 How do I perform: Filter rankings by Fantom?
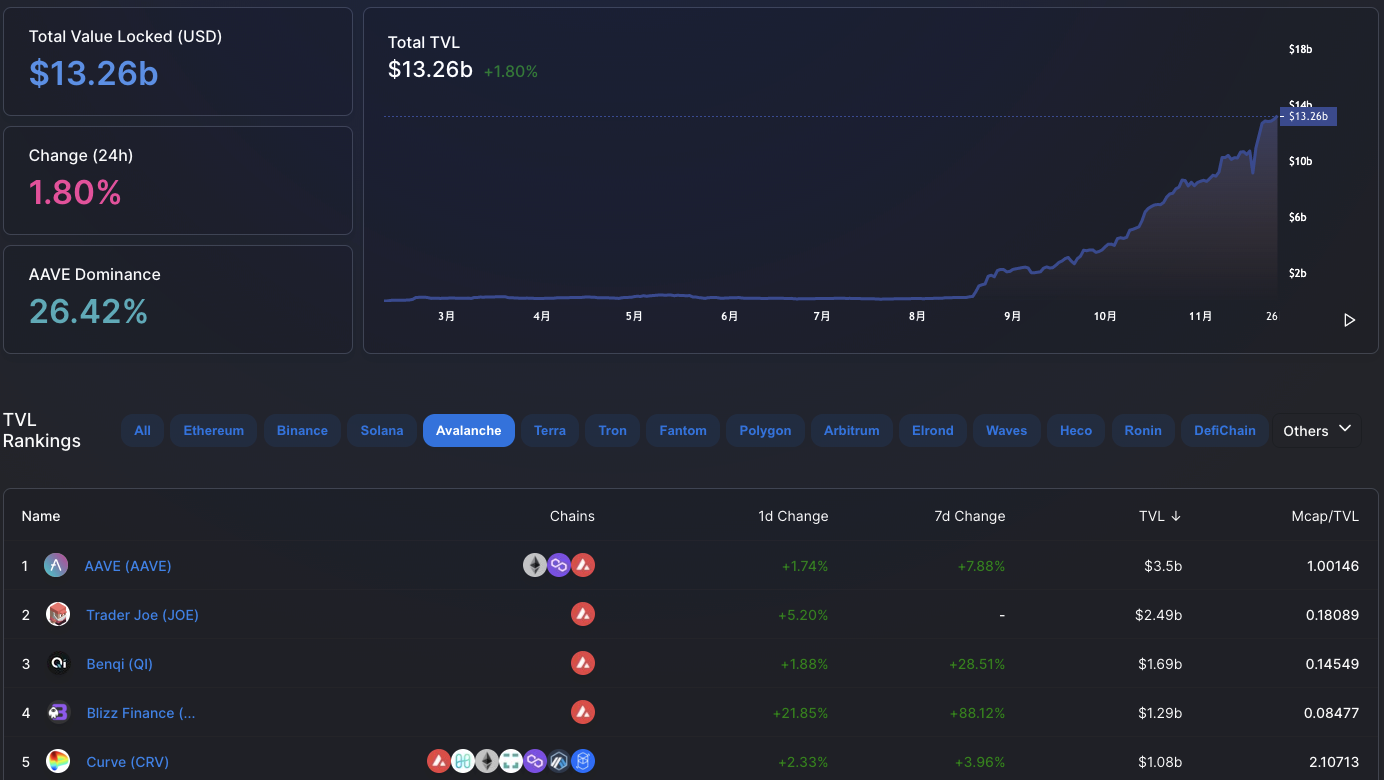pyautogui.click(x=683, y=431)
